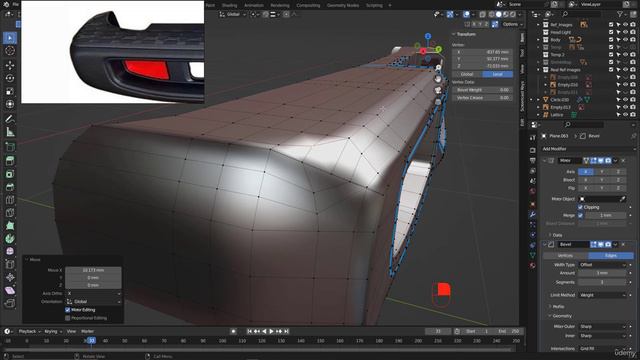The image size is (640, 360).
Task: Select the Knife tool
Action: 10,213
